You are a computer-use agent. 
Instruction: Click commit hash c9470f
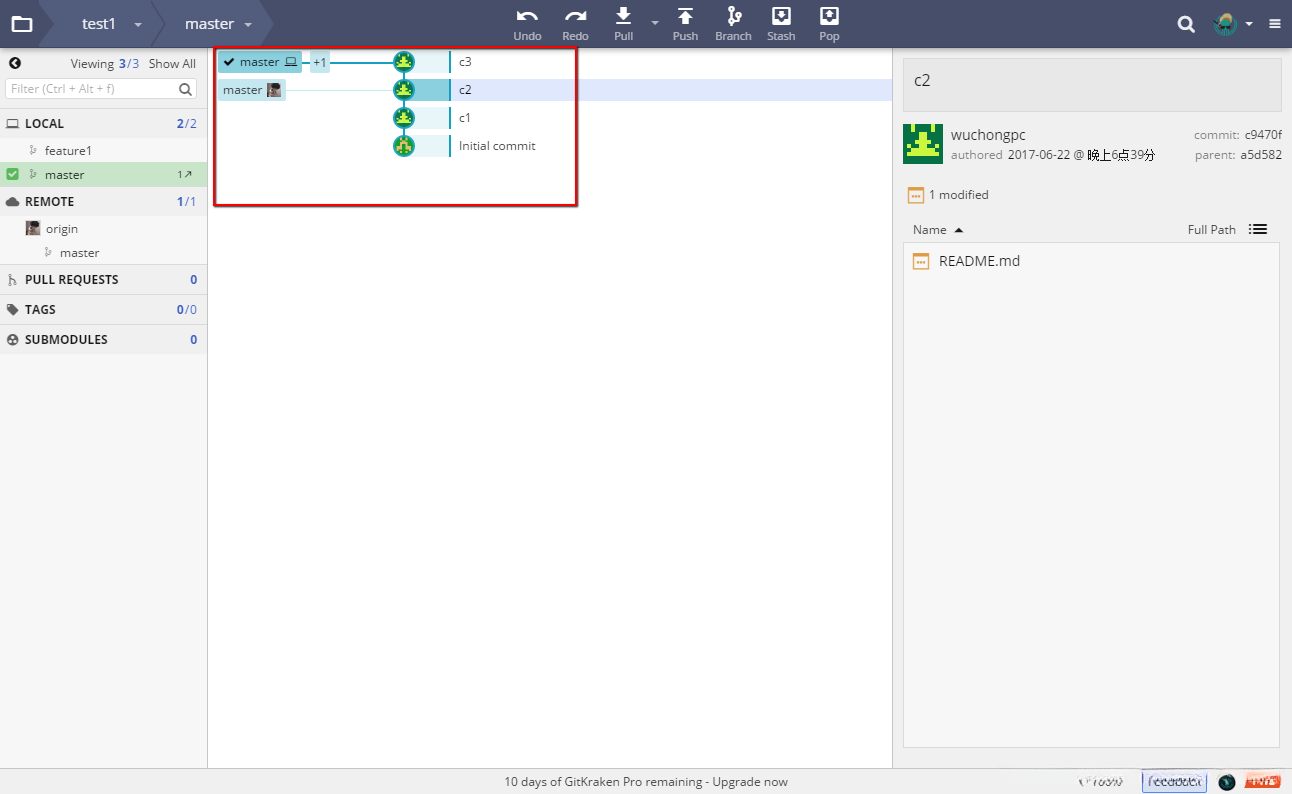pyautogui.click(x=1263, y=135)
